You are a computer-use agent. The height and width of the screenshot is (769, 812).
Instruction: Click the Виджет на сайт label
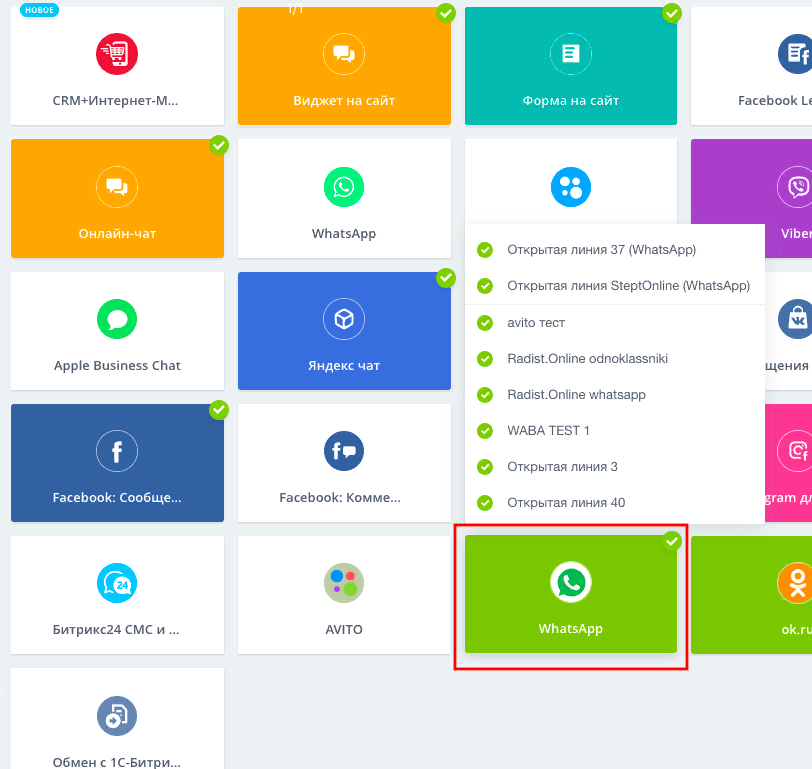coord(344,100)
